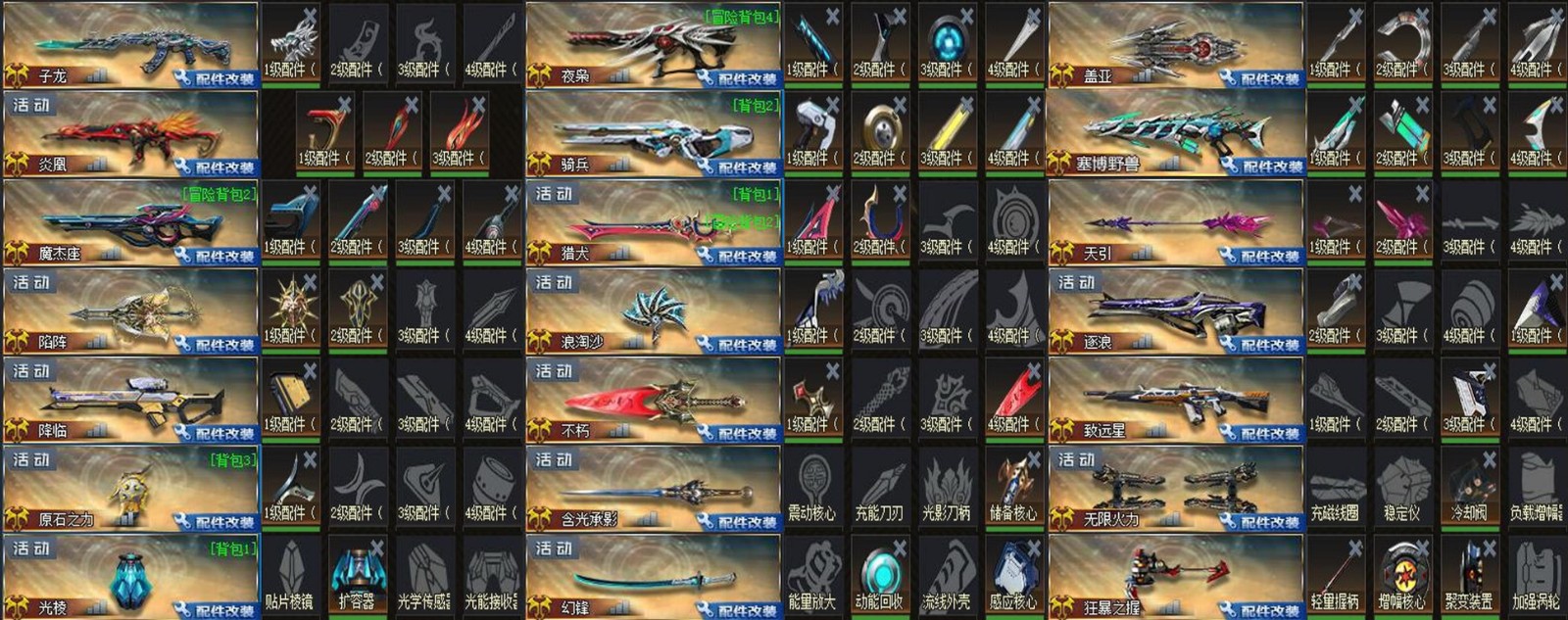Open 配件改装 for the 塞博野兽 weapon
The image size is (1568, 620).
(1263, 167)
